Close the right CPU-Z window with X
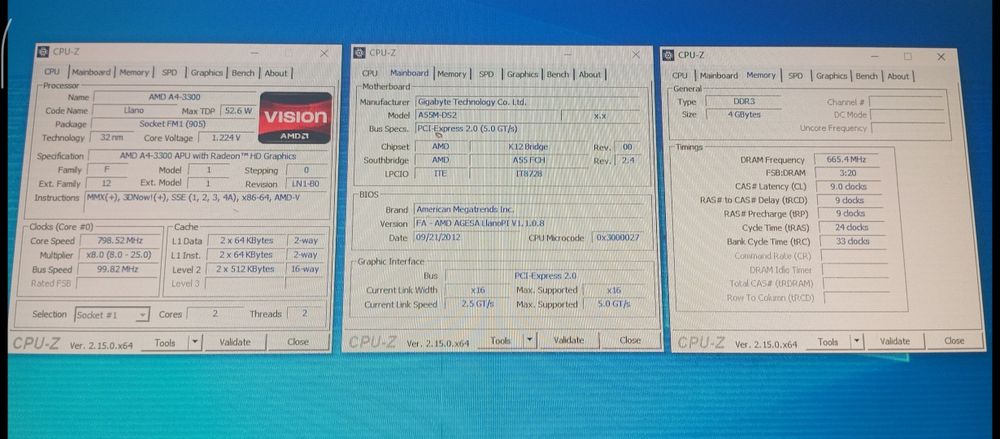 coord(941,57)
